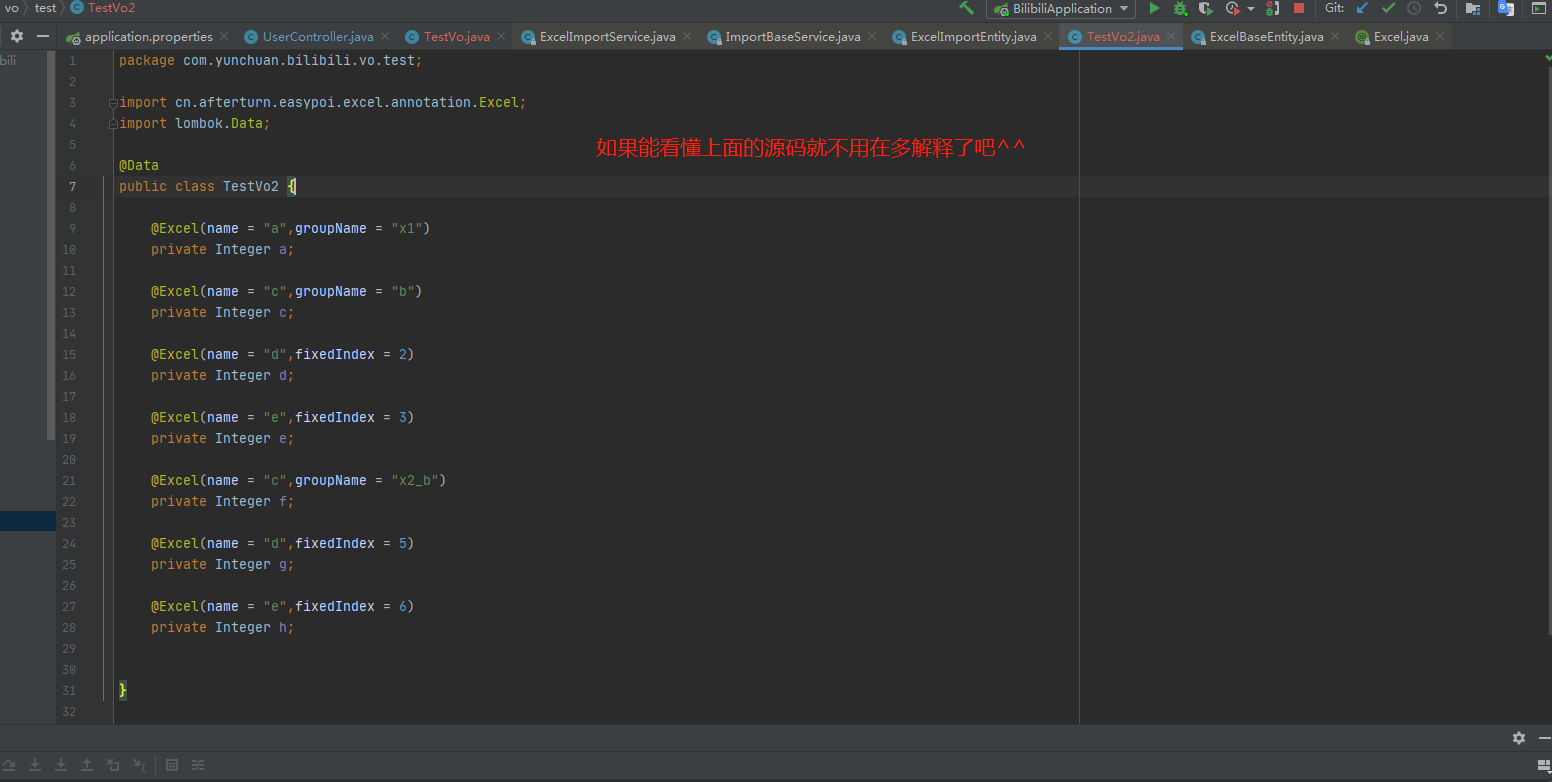Close the ExcelImportService.java tab
The width and height of the screenshot is (1552, 782).
pos(687,35)
